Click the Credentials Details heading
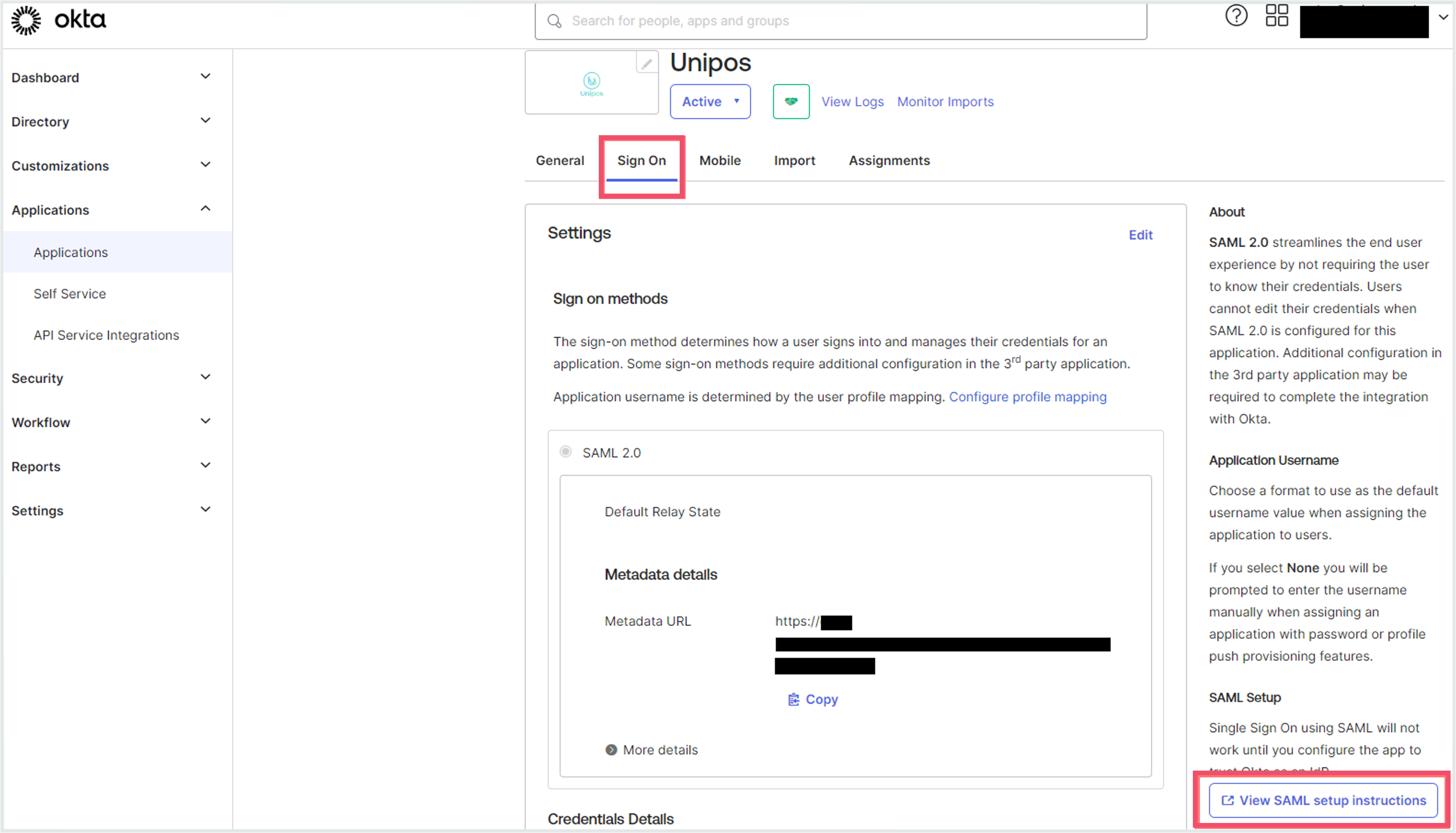The width and height of the screenshot is (1456, 833). (x=610, y=819)
